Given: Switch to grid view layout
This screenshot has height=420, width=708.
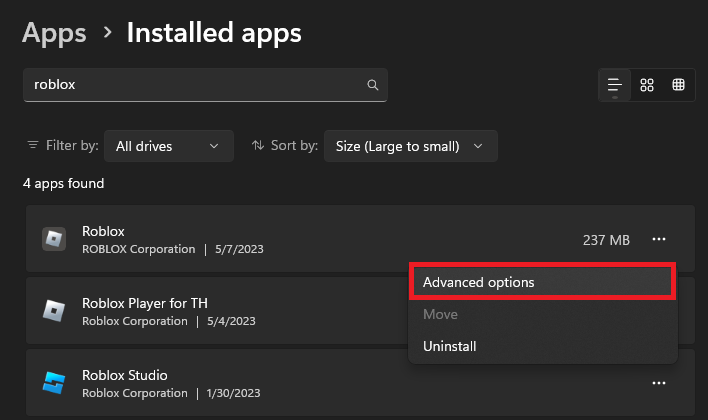Looking at the screenshot, I should coord(647,85).
